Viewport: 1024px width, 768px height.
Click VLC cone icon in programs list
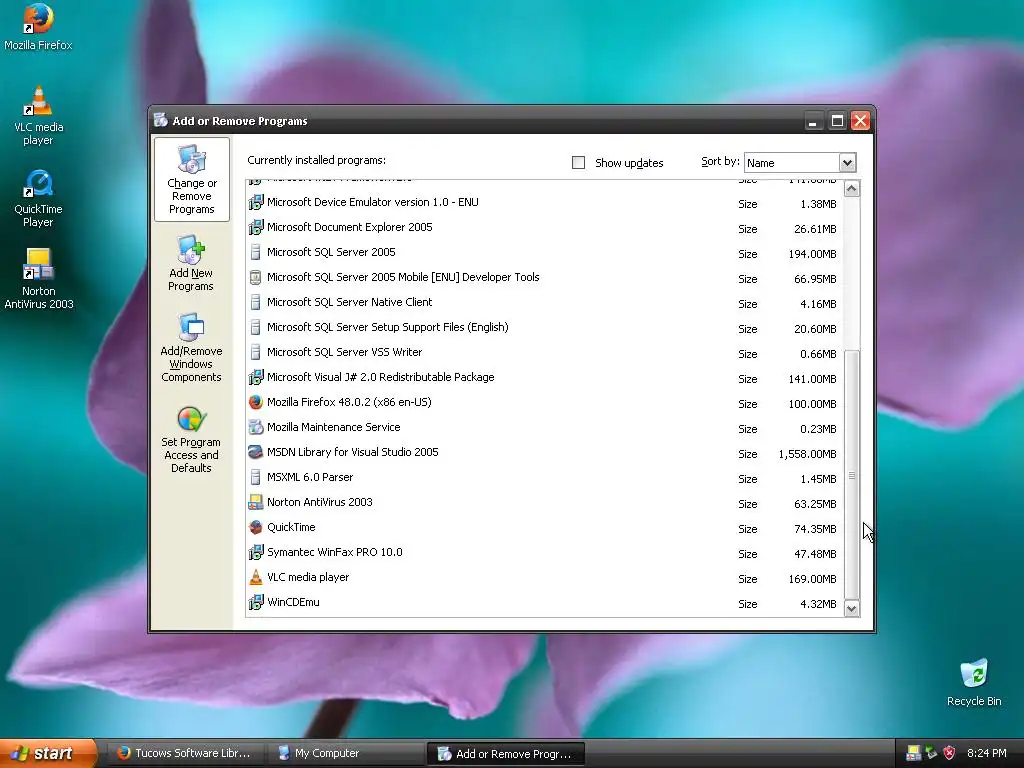click(255, 577)
